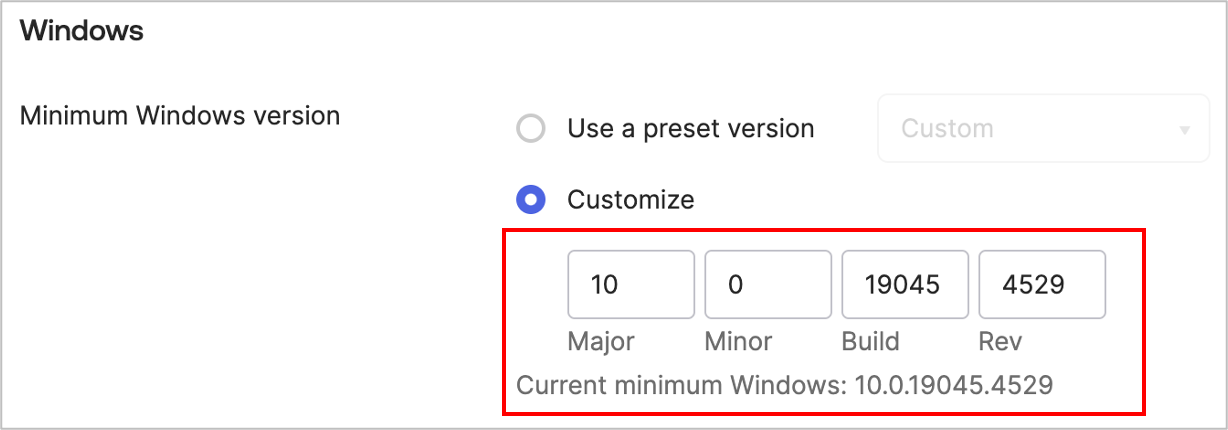Viewport: 1228px width, 430px height.
Task: Click the "Use a preset version" label text
Action: [690, 129]
